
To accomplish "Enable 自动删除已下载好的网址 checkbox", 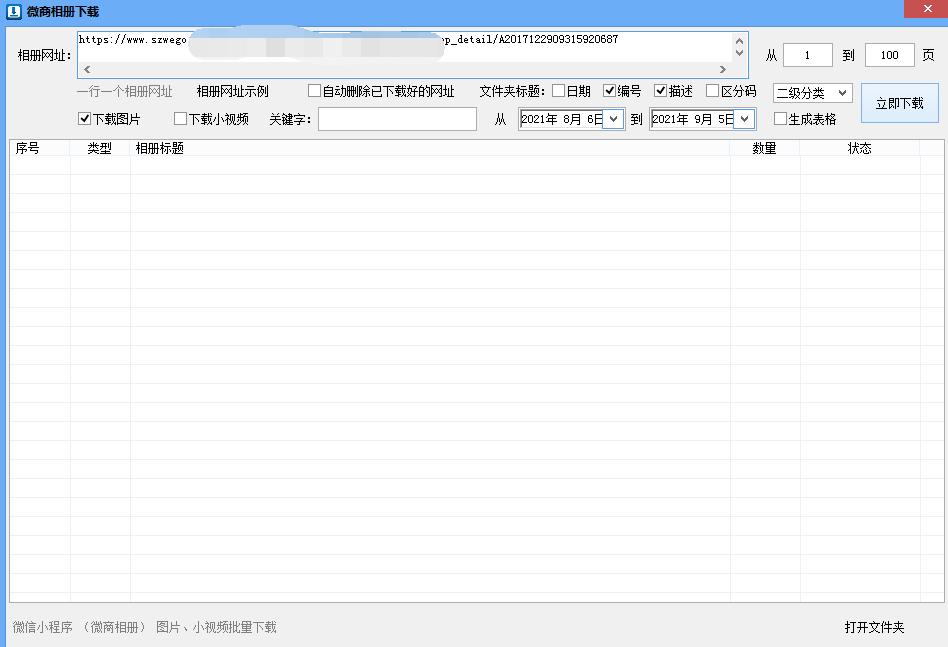I will (314, 91).
